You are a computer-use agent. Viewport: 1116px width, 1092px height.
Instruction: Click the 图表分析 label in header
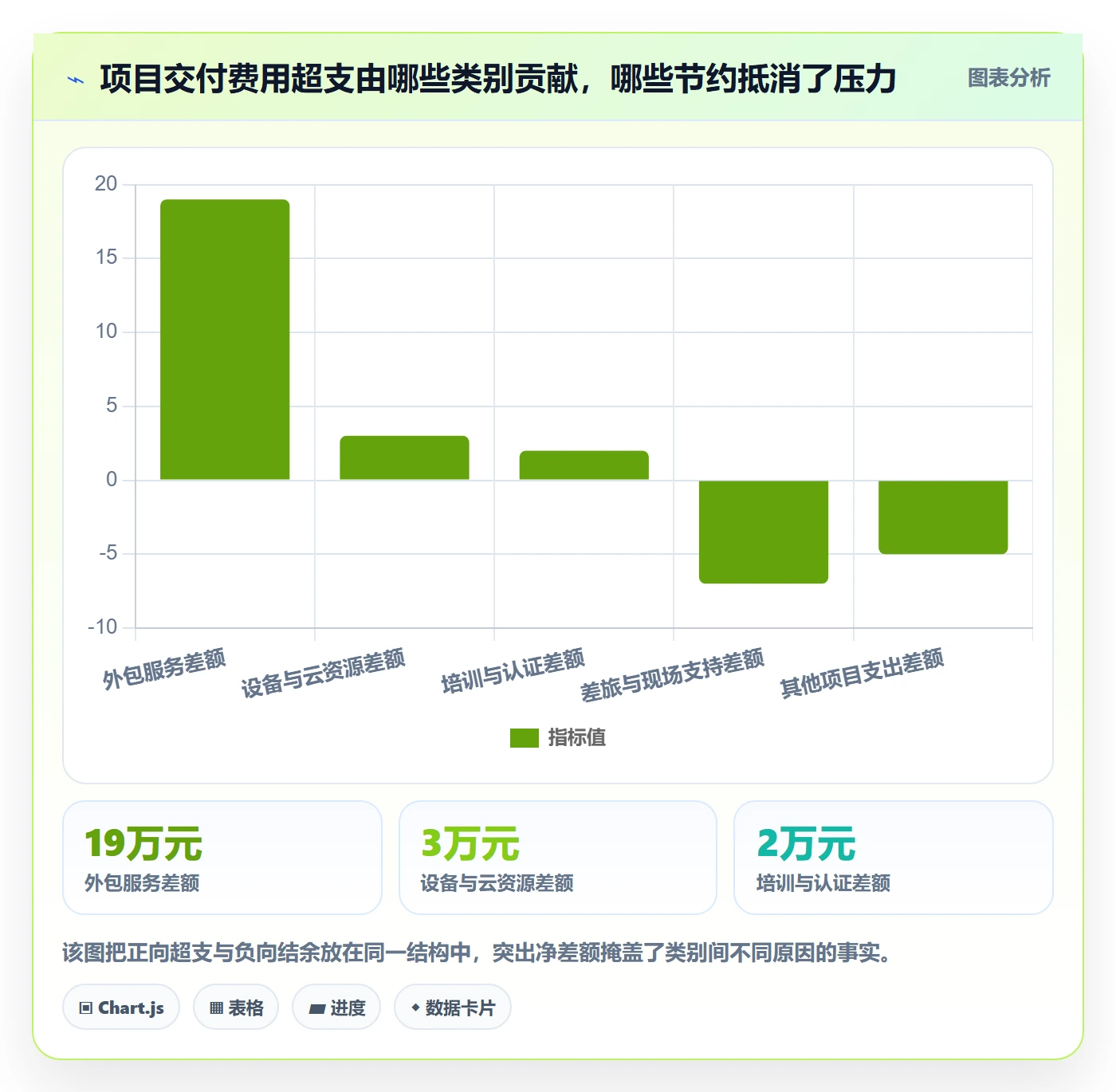(1009, 78)
